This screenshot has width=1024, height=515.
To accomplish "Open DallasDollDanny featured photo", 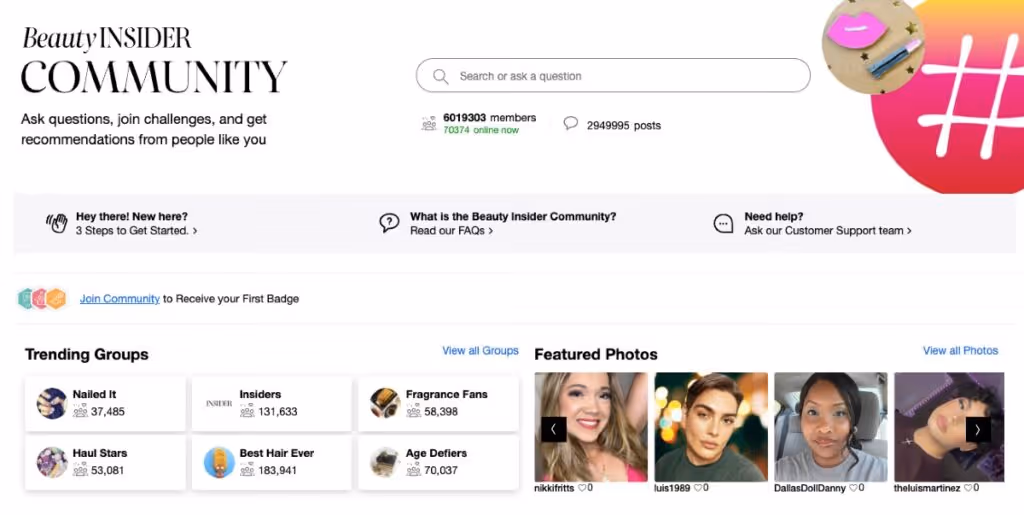I will point(831,427).
